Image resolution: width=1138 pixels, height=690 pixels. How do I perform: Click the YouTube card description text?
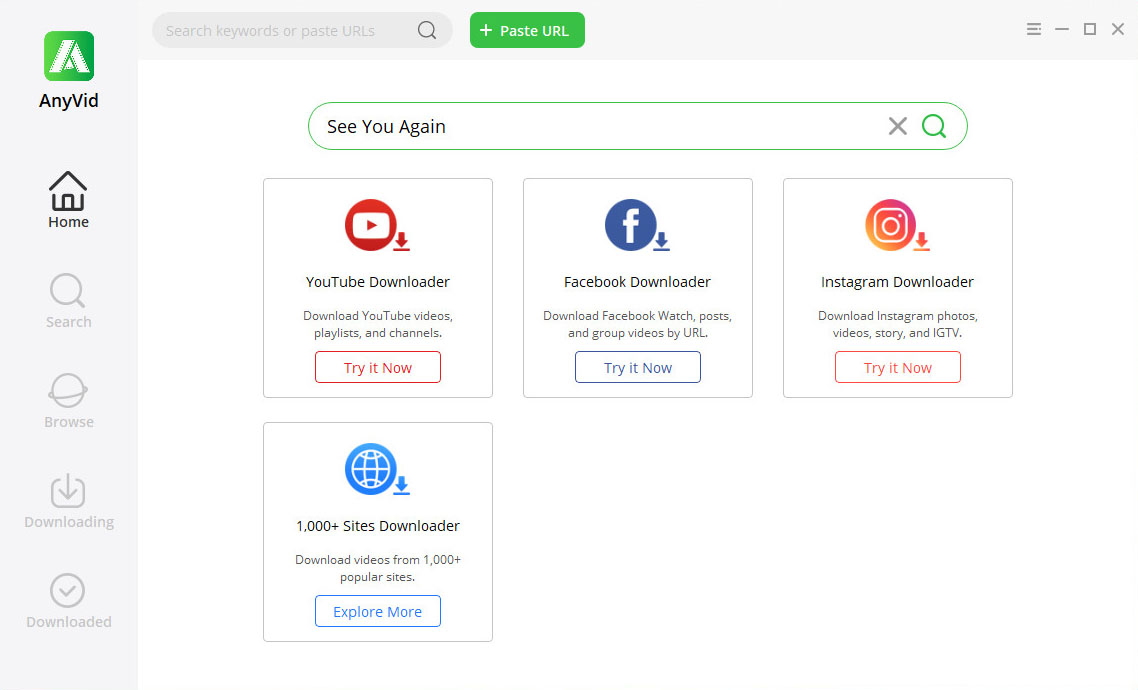[377, 324]
